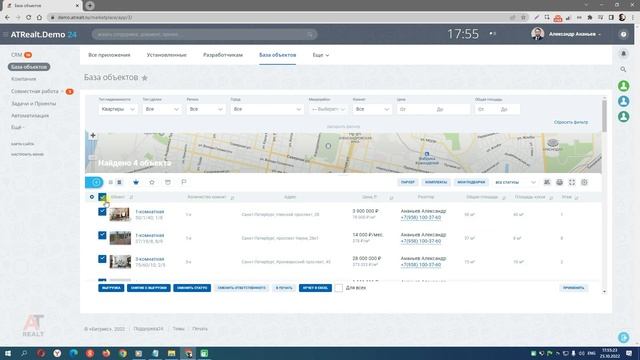
Task: Tick the Для всех checkbox
Action: click(339, 288)
